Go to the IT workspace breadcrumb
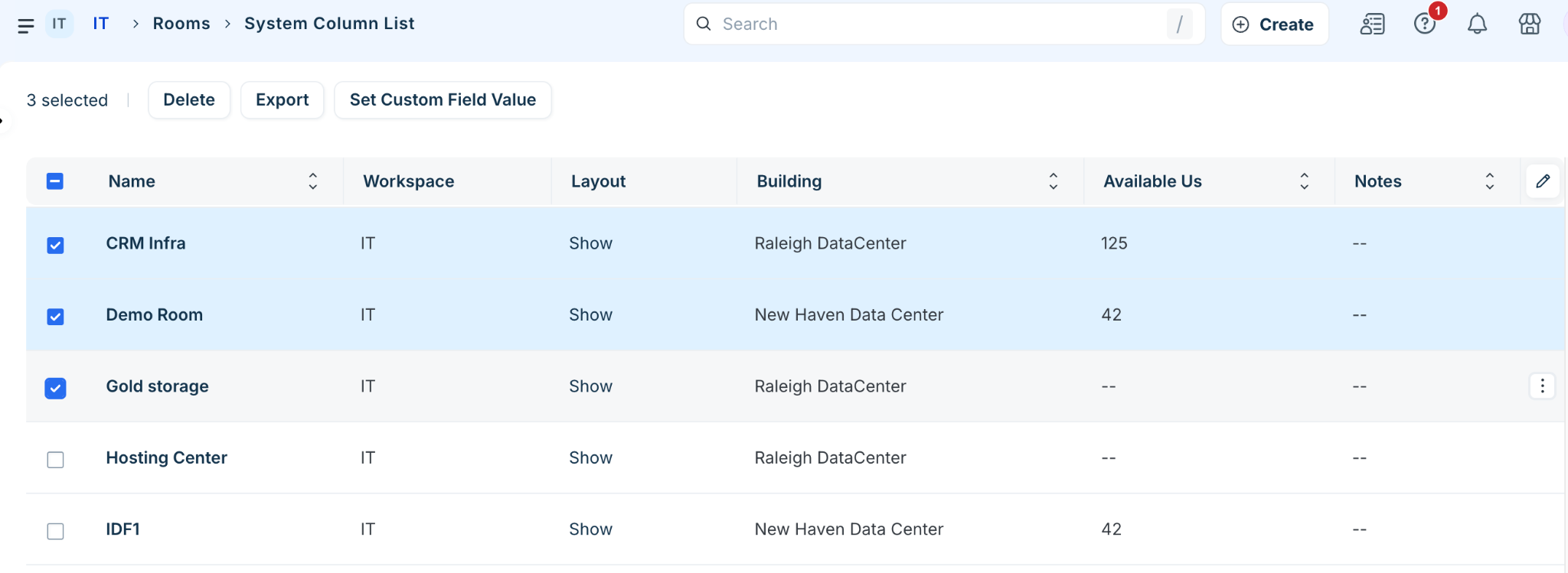 tap(100, 24)
